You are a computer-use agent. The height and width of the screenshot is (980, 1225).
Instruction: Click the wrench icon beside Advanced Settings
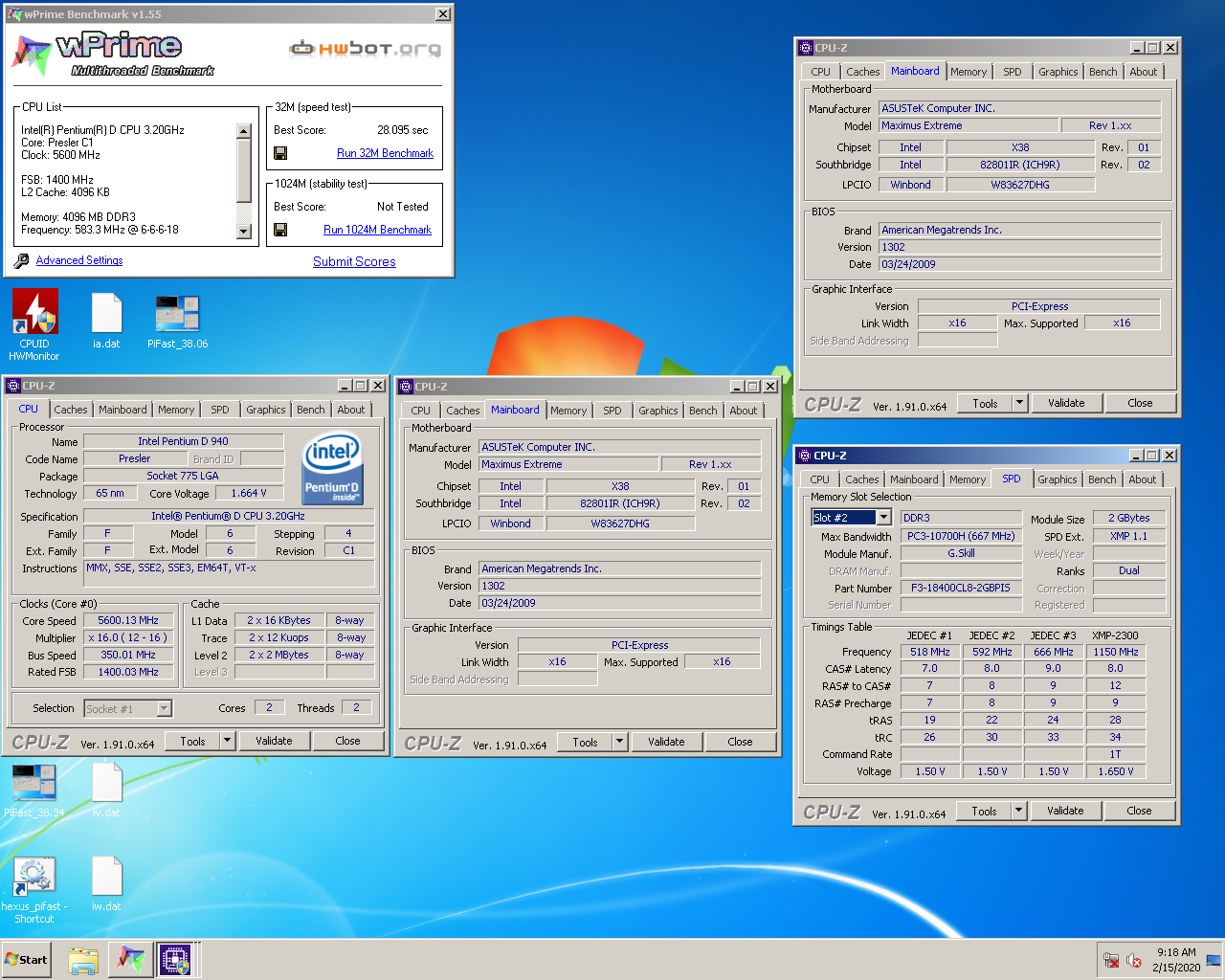click(21, 260)
